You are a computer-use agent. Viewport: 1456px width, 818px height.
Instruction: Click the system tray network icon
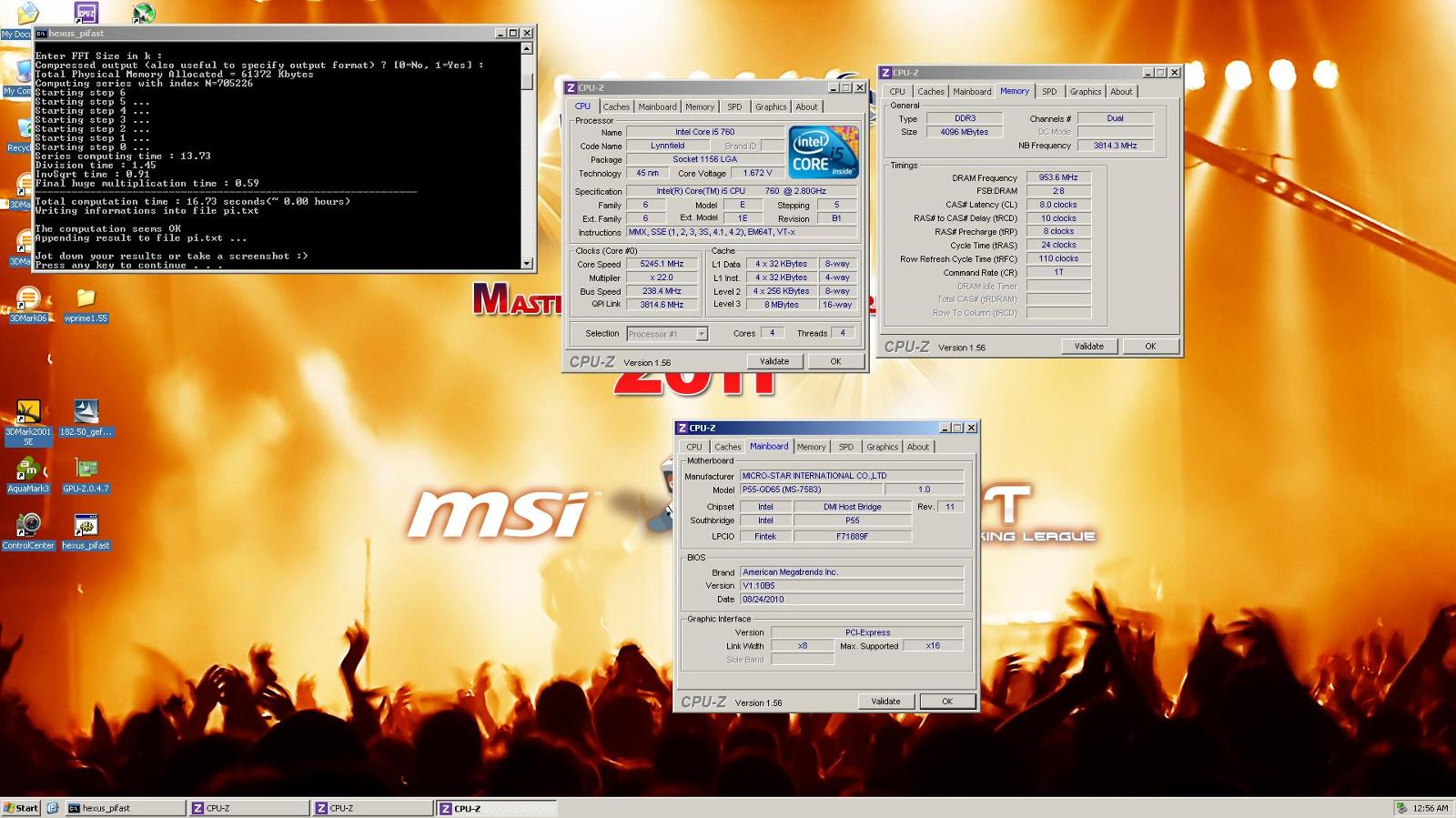tap(1402, 808)
